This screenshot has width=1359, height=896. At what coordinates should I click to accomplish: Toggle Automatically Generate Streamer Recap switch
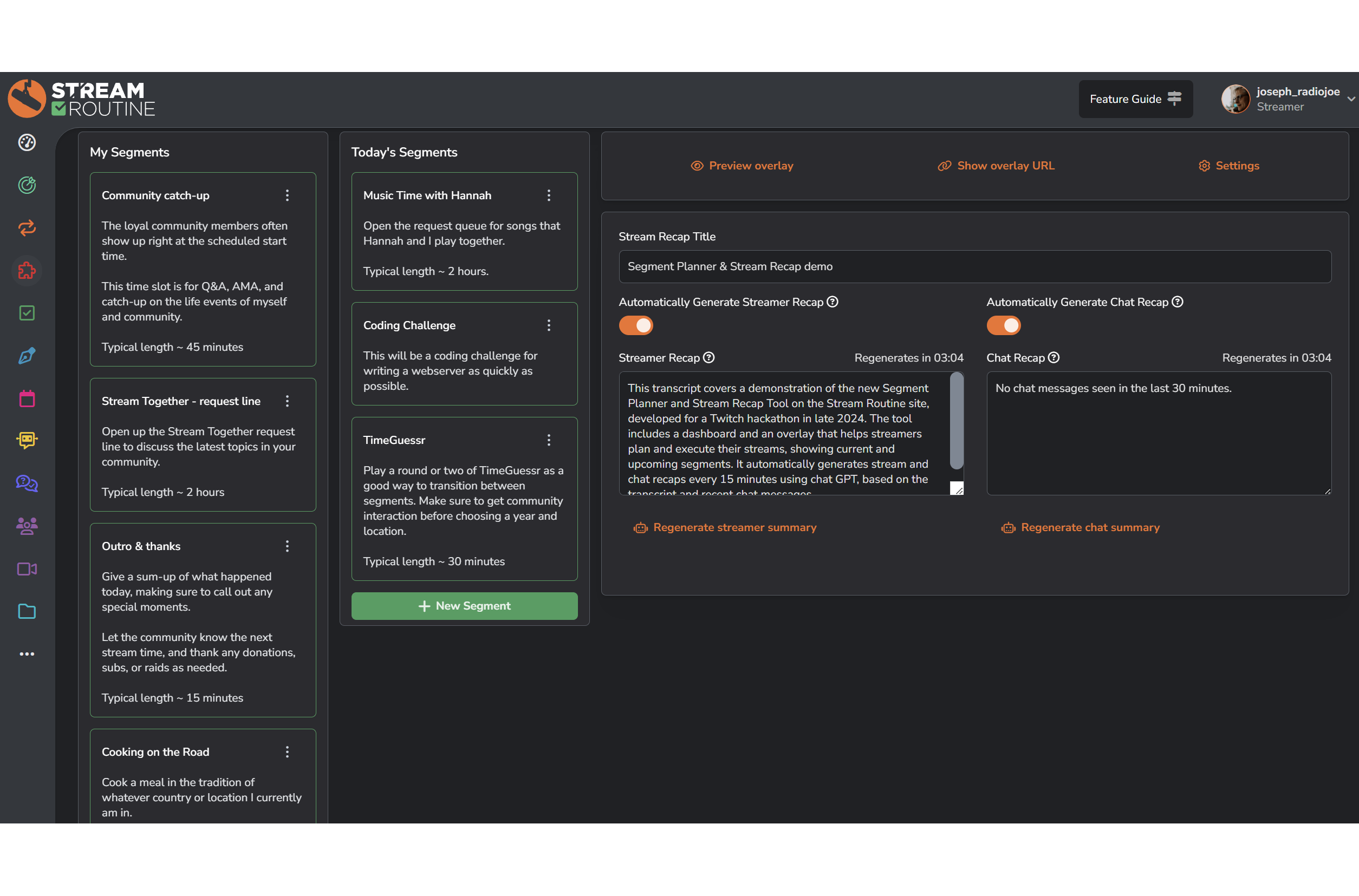click(636, 326)
